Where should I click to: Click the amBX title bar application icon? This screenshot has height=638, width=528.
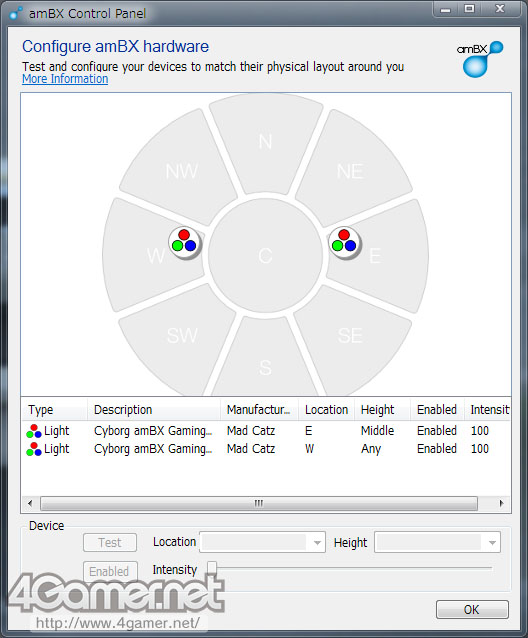pyautogui.click(x=16, y=13)
